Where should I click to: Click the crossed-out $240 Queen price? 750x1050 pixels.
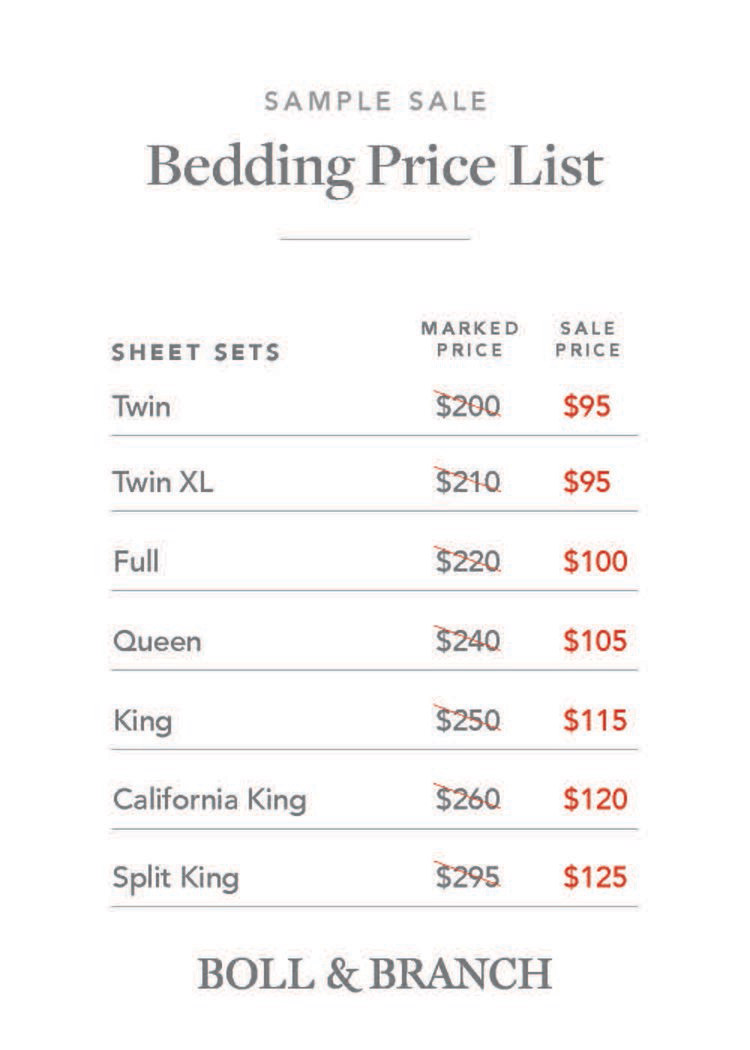[468, 640]
